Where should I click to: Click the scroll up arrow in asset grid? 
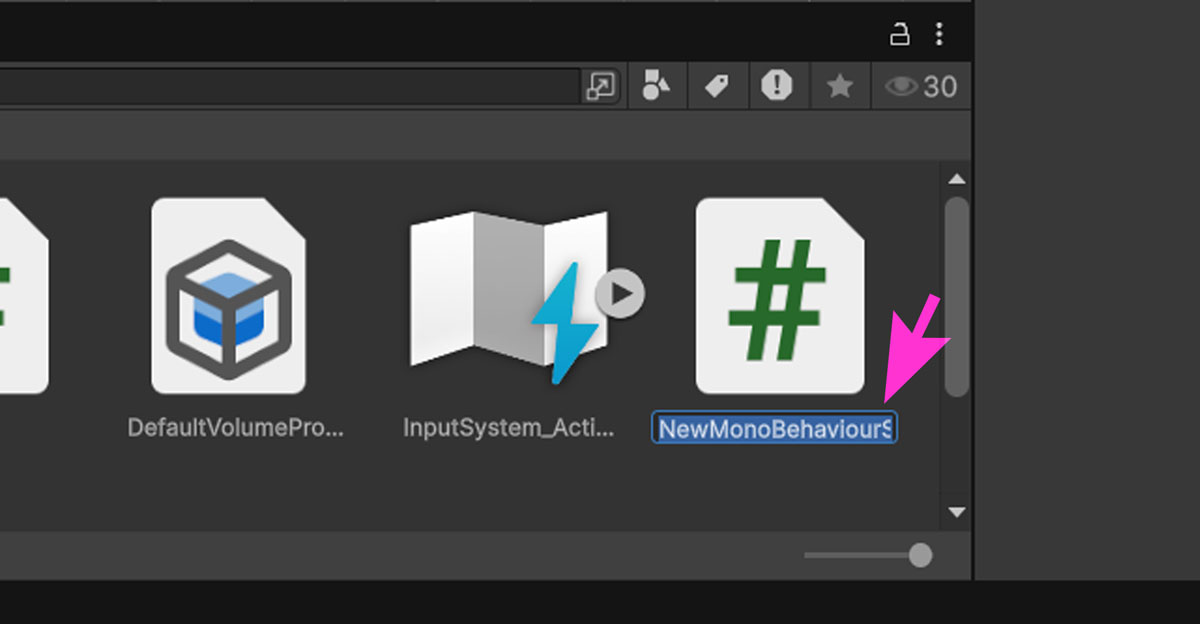click(957, 179)
